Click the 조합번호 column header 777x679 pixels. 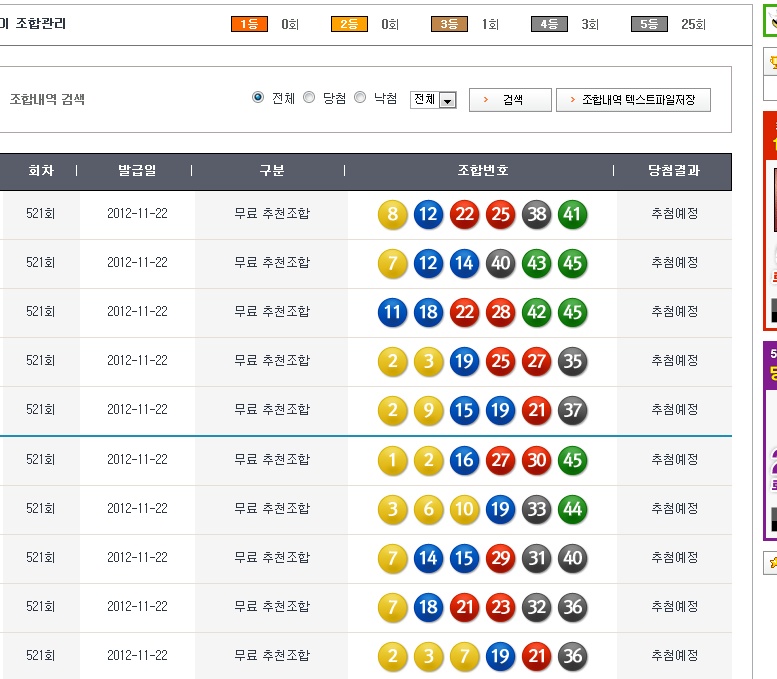tap(482, 171)
